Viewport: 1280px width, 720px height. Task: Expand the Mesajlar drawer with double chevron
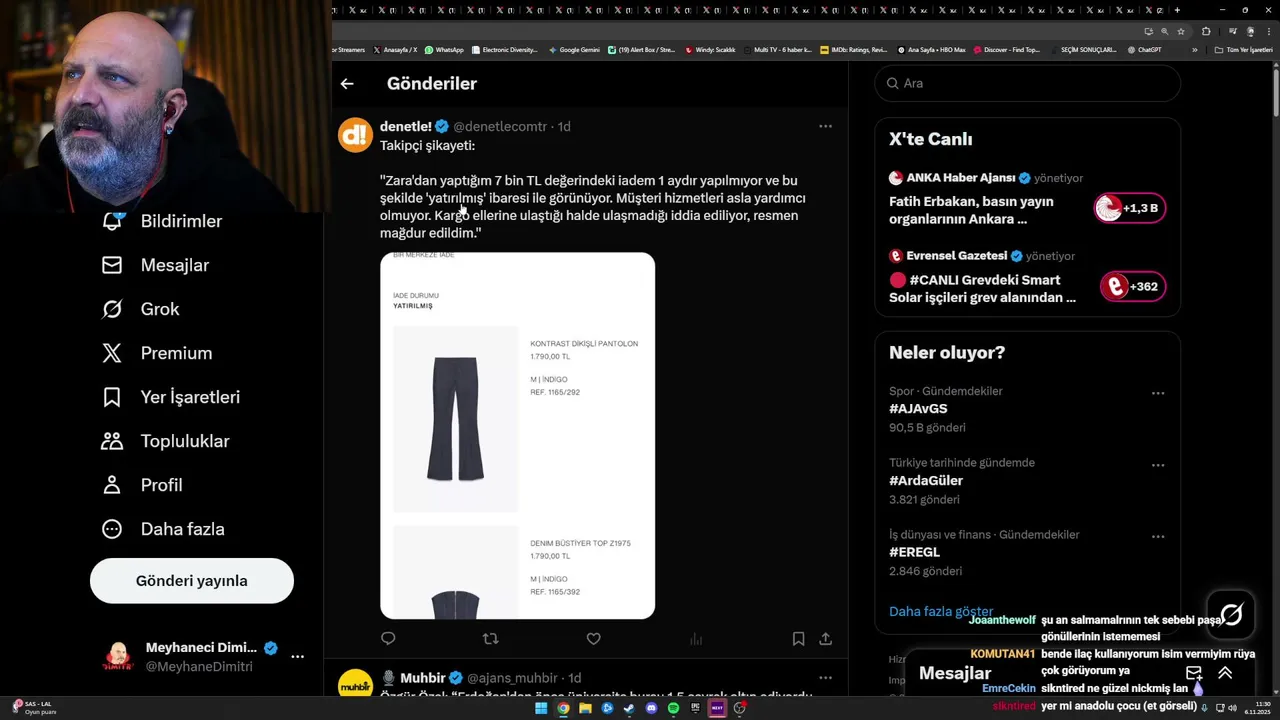[x=1225, y=673]
